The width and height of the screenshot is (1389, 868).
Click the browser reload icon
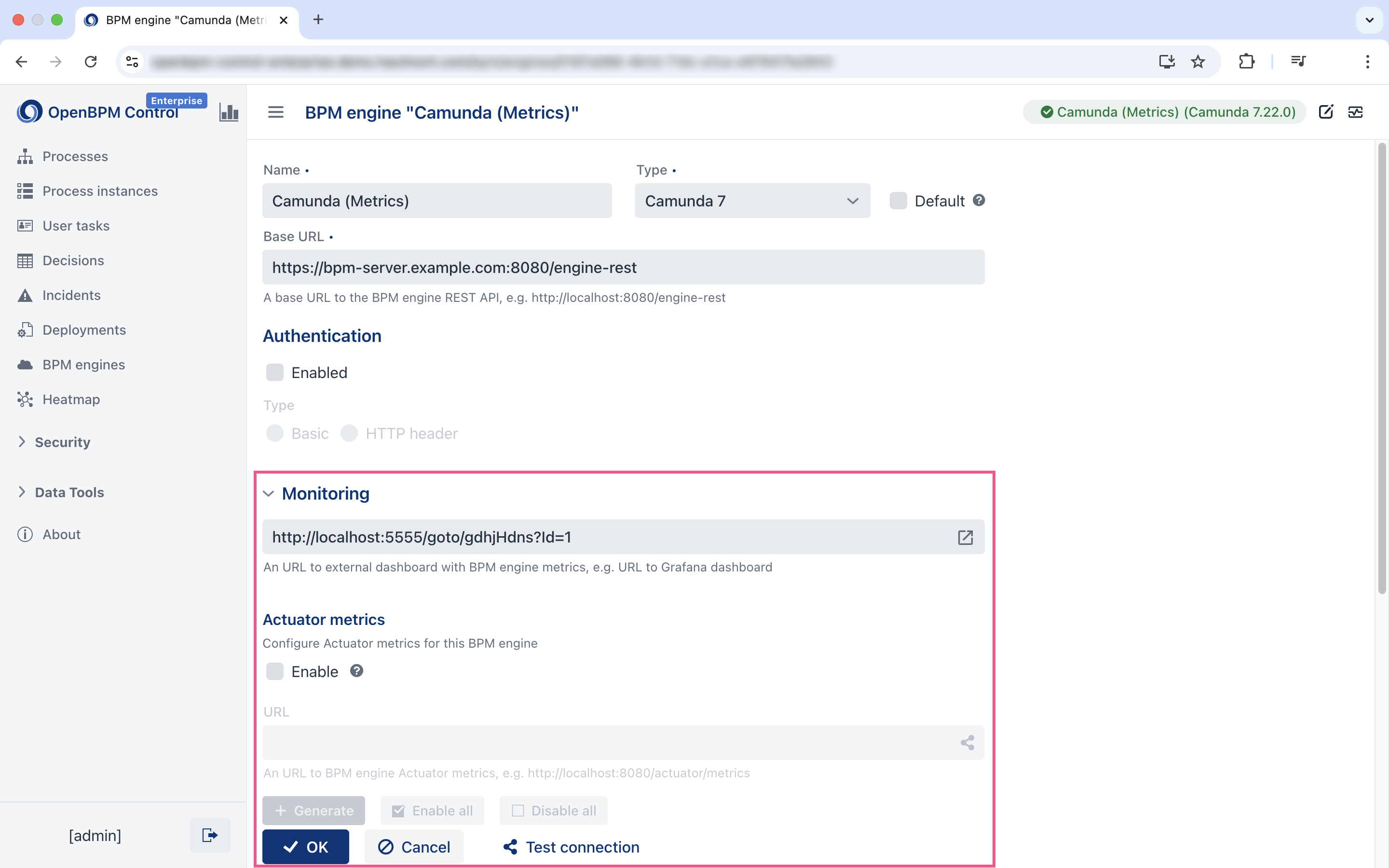click(91, 61)
